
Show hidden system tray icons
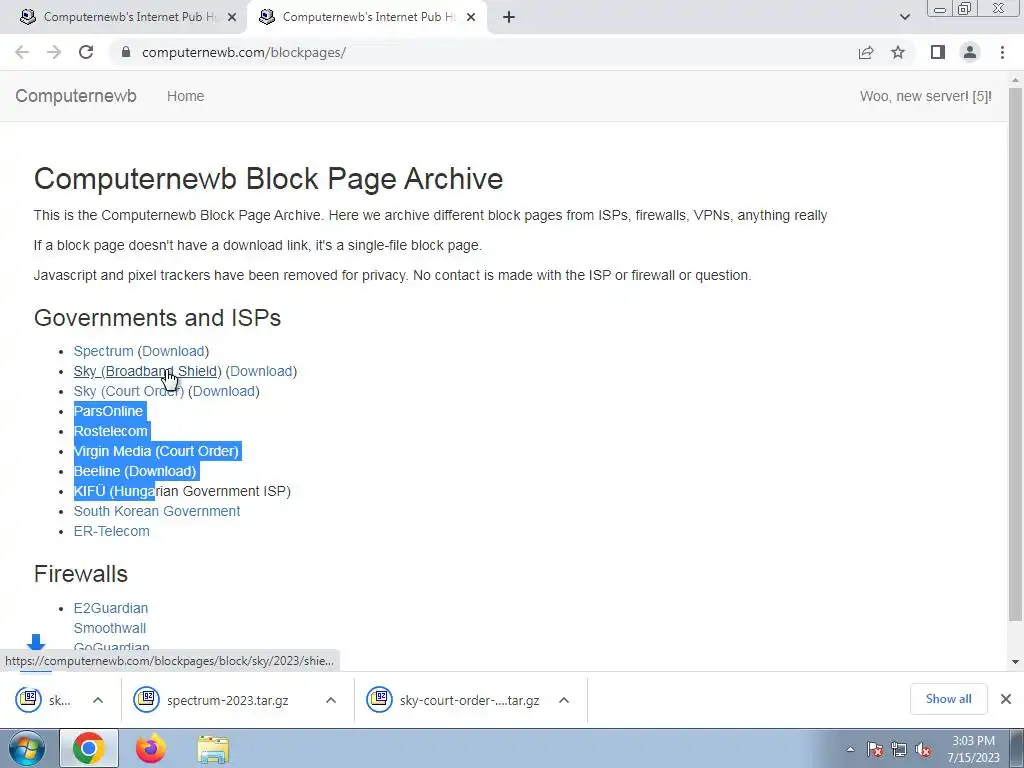point(850,750)
